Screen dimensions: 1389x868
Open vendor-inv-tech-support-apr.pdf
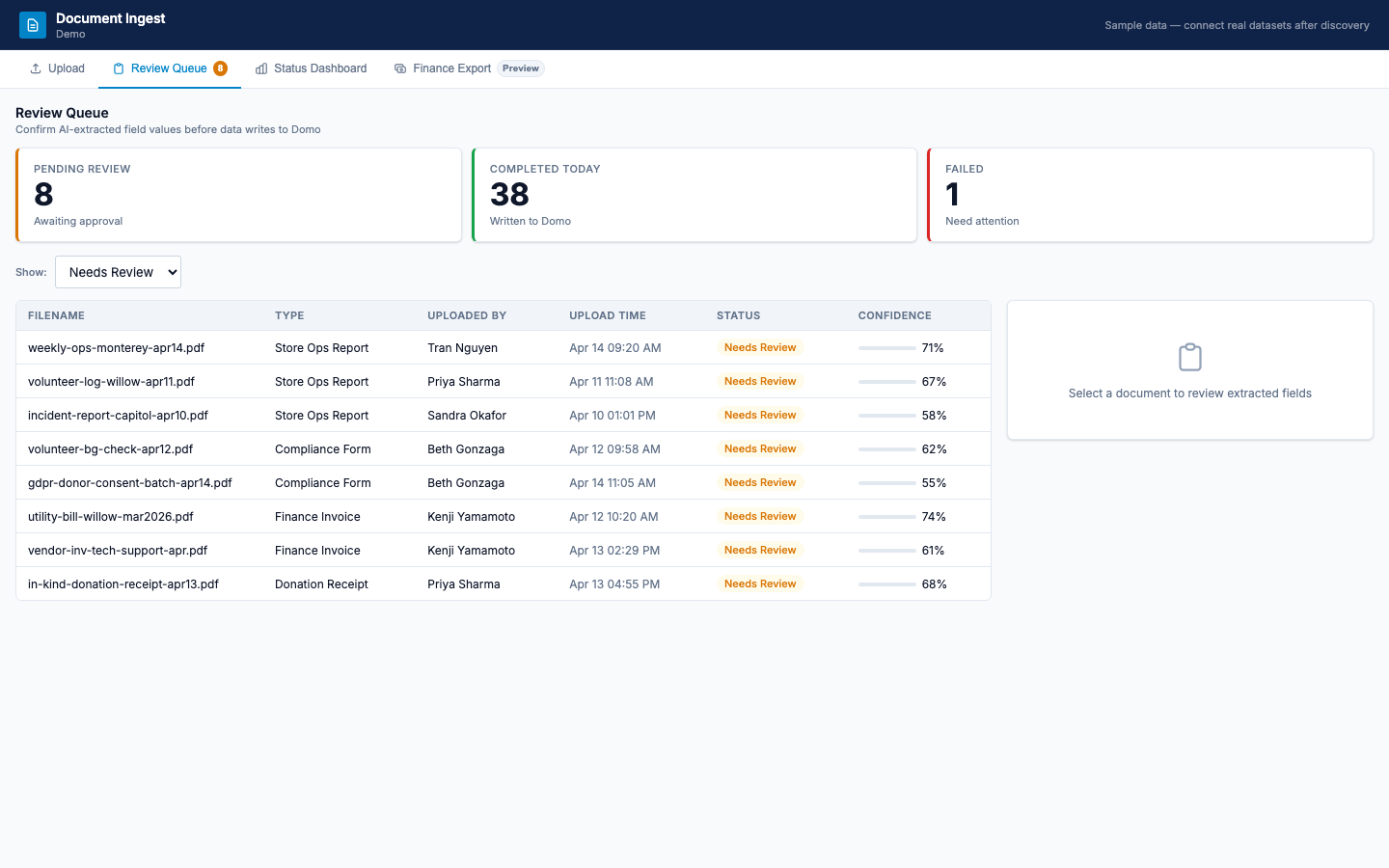[504, 550]
